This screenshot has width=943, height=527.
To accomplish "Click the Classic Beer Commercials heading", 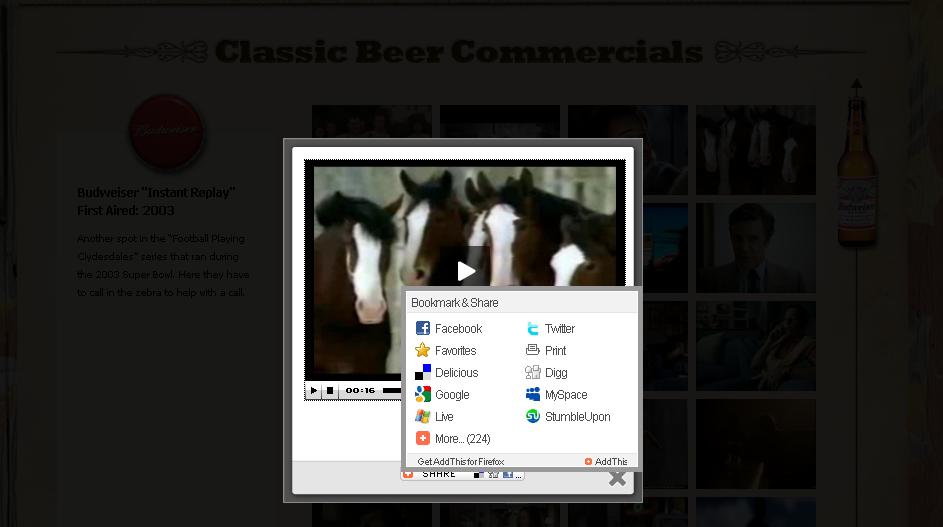I will [x=459, y=52].
